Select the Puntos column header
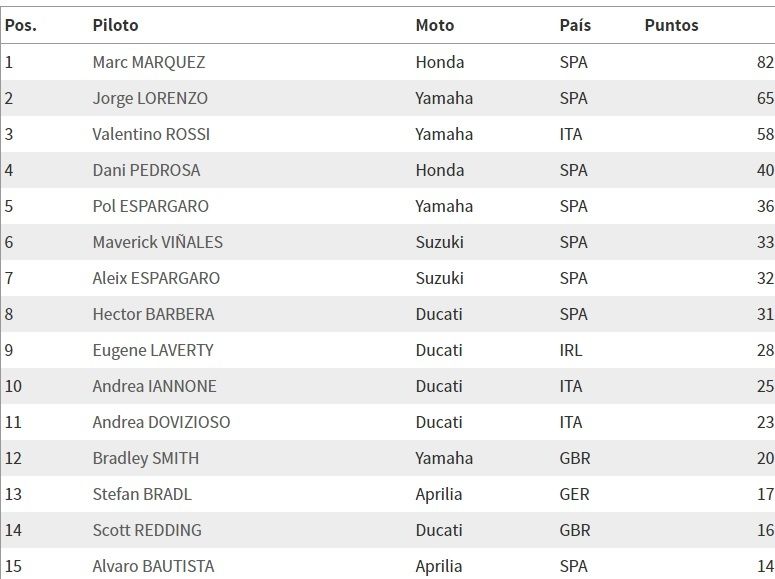This screenshot has height=579, width=775. click(x=671, y=25)
